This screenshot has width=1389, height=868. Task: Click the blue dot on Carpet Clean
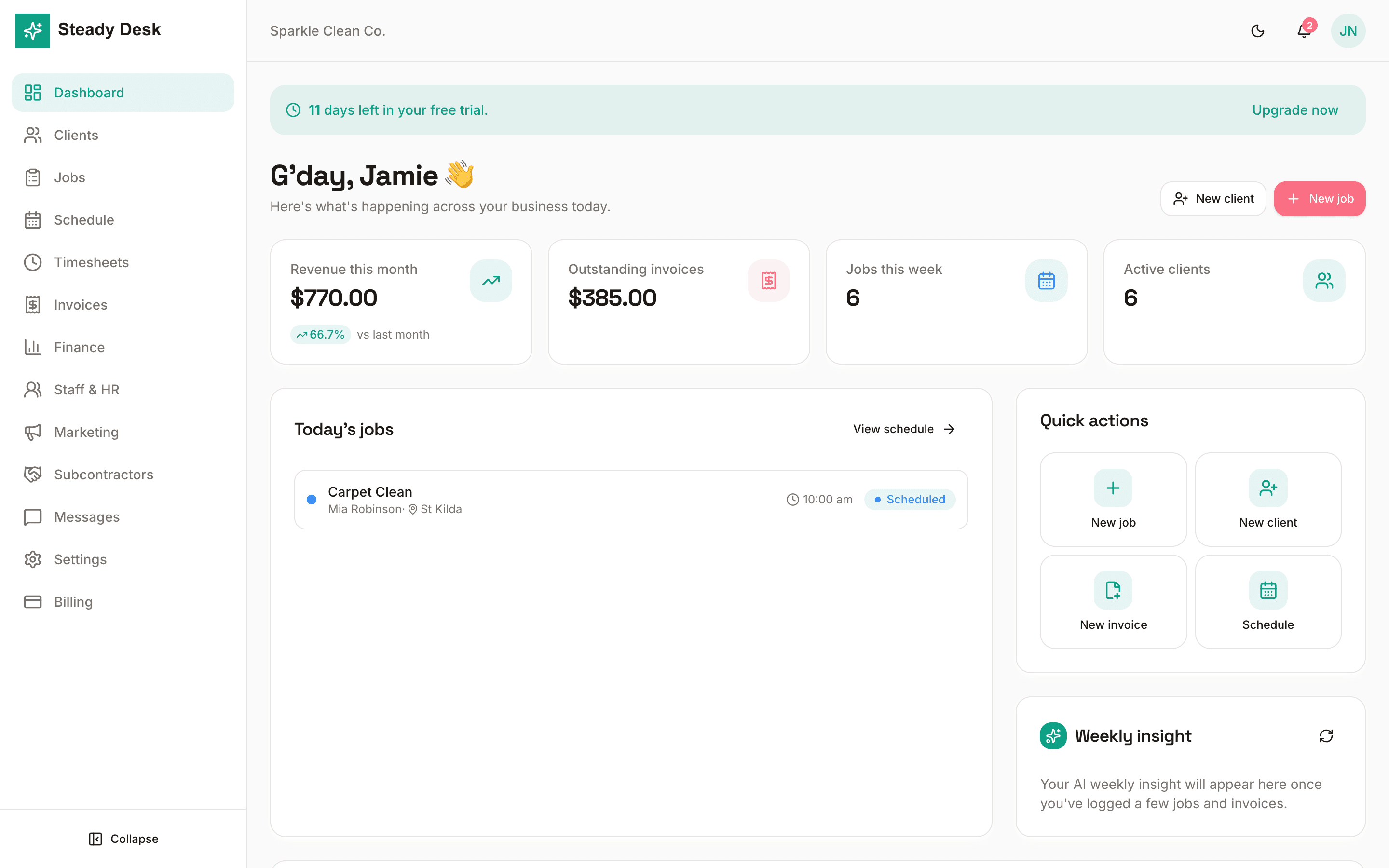tap(312, 500)
